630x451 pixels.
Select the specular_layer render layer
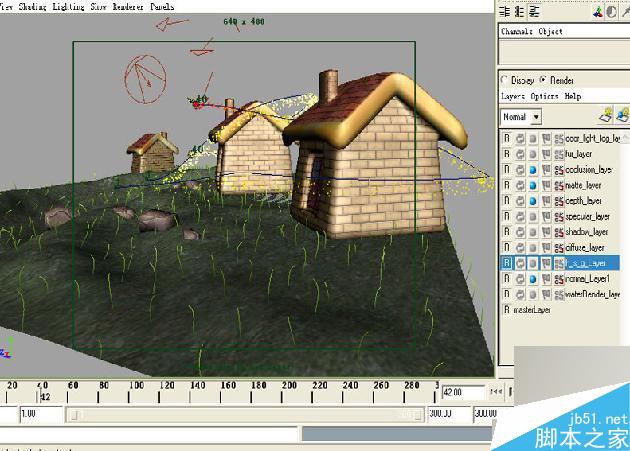coord(587,217)
